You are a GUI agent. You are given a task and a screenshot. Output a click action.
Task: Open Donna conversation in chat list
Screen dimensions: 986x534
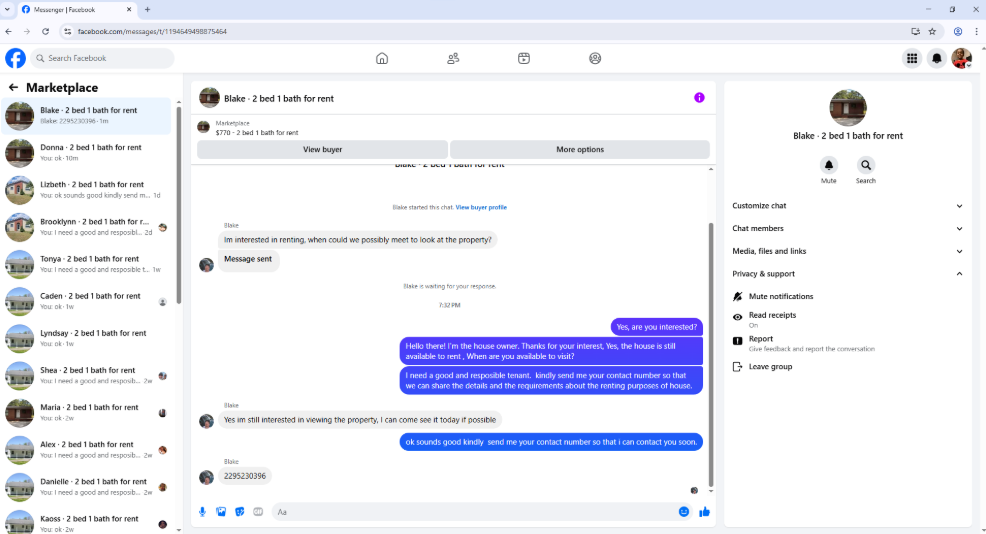86,153
